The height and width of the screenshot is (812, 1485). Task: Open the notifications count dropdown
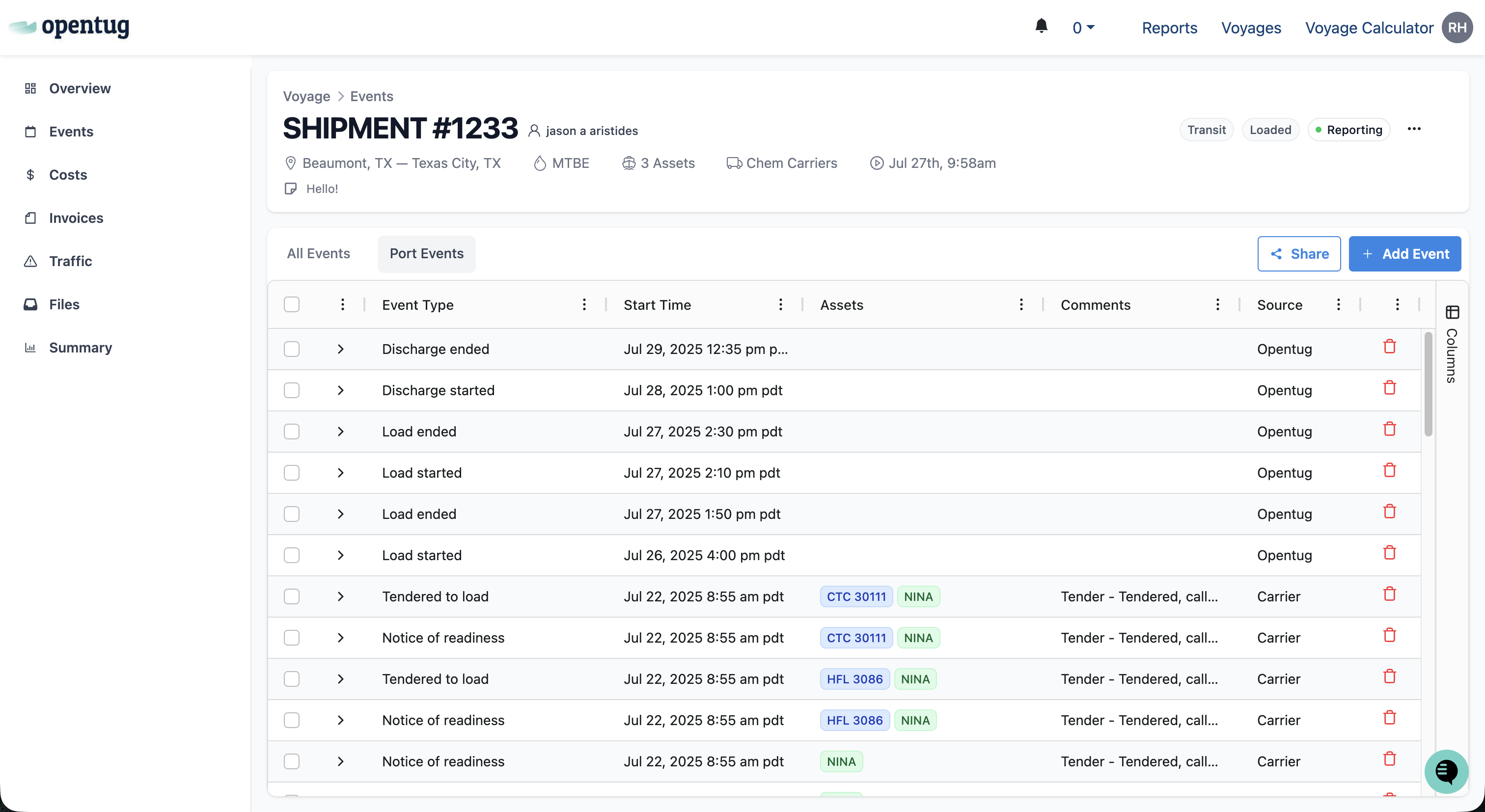1083,27
